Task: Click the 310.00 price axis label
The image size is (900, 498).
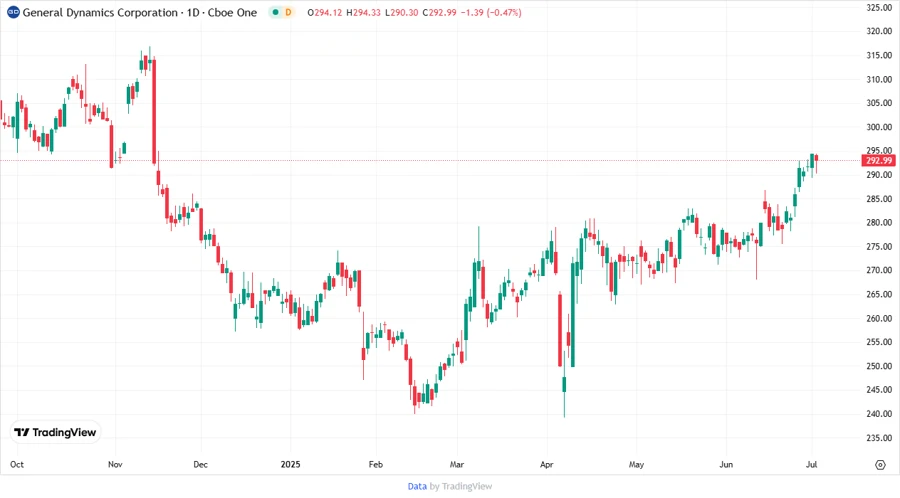Action: coord(879,79)
